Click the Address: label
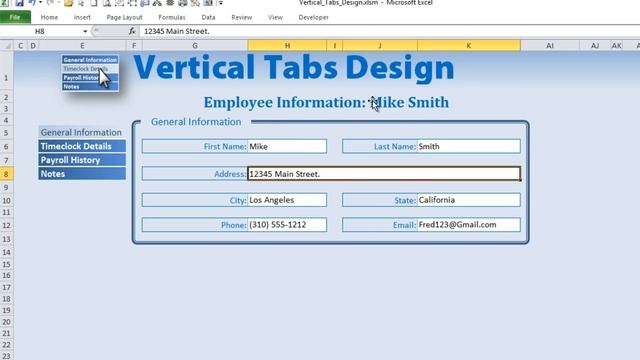 click(230, 174)
